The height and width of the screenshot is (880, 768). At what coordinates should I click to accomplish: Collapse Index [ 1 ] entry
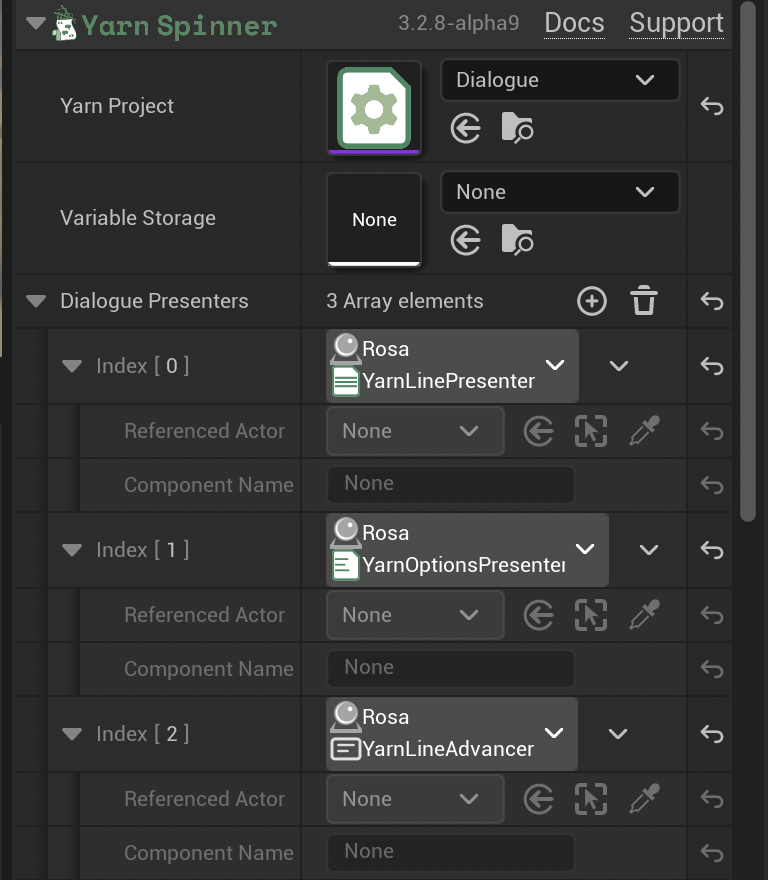(72, 550)
